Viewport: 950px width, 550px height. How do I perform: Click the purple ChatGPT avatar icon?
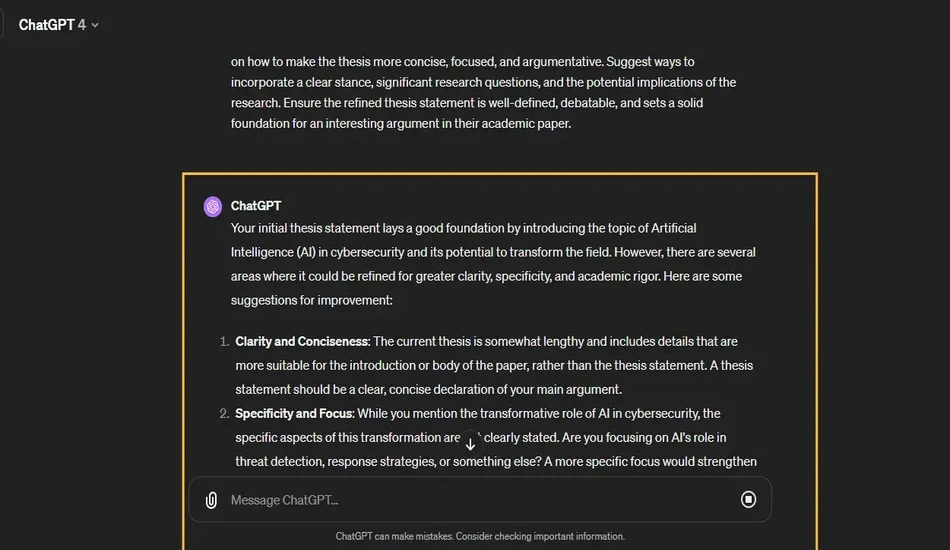coord(213,207)
